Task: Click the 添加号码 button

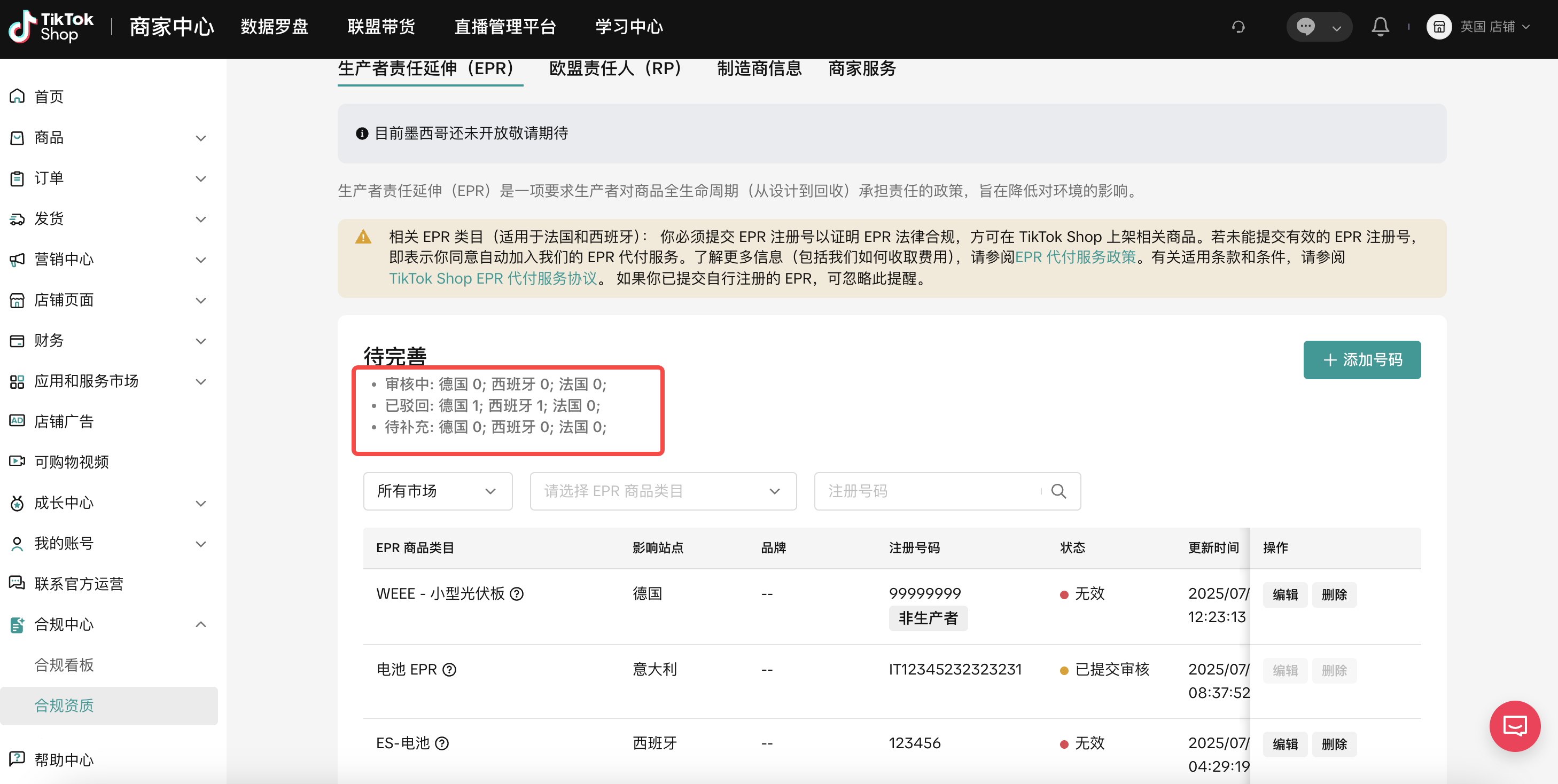Action: coord(1361,359)
